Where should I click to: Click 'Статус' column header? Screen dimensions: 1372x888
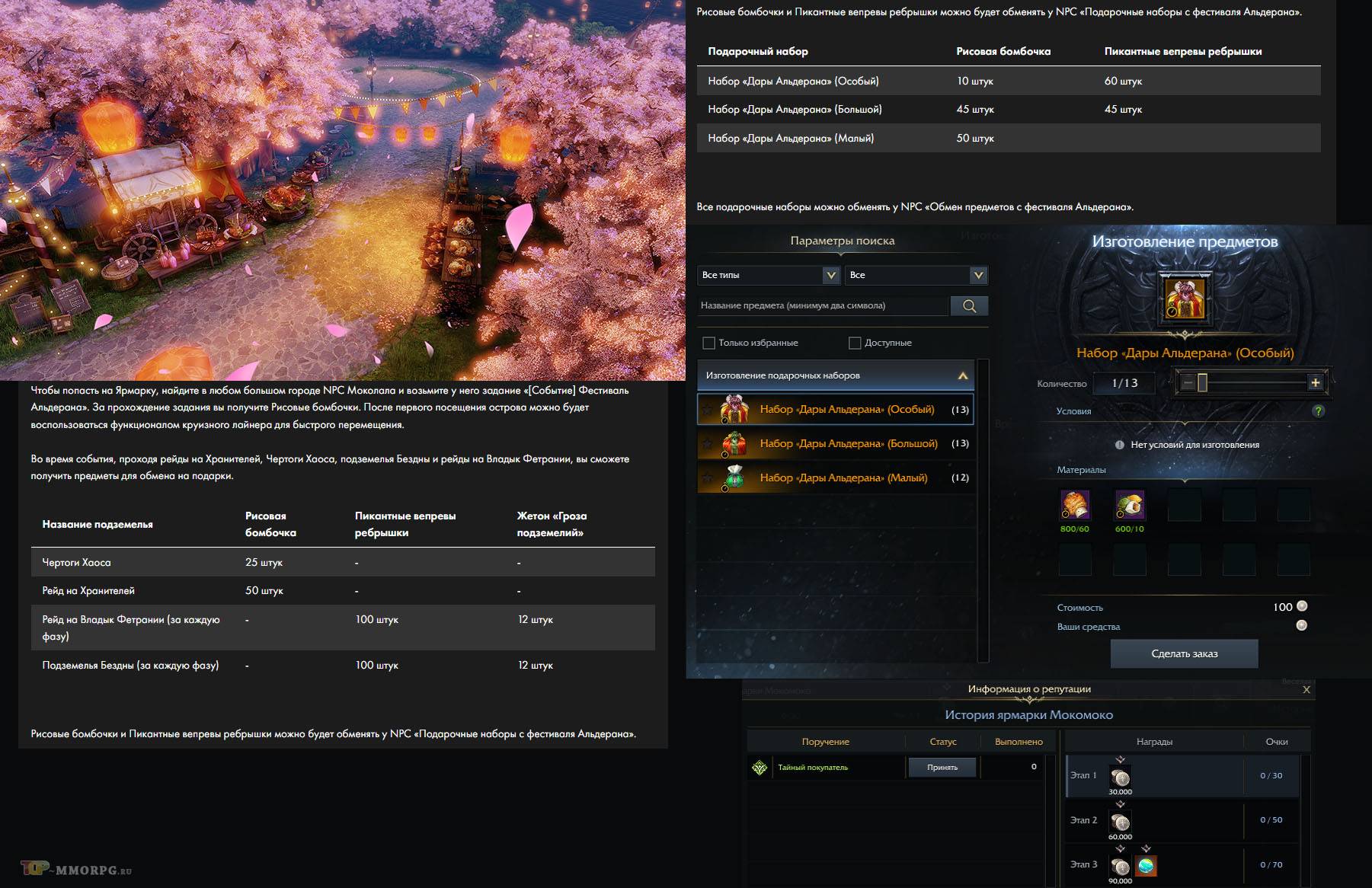pyautogui.click(x=943, y=742)
